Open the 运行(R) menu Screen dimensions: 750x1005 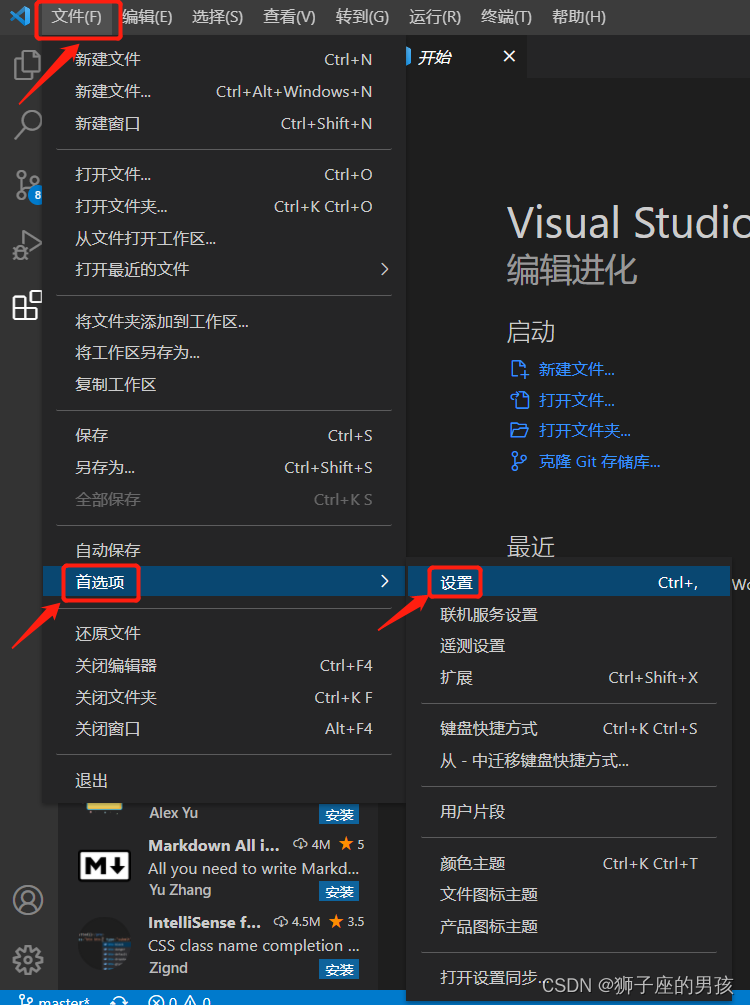pyautogui.click(x=435, y=17)
